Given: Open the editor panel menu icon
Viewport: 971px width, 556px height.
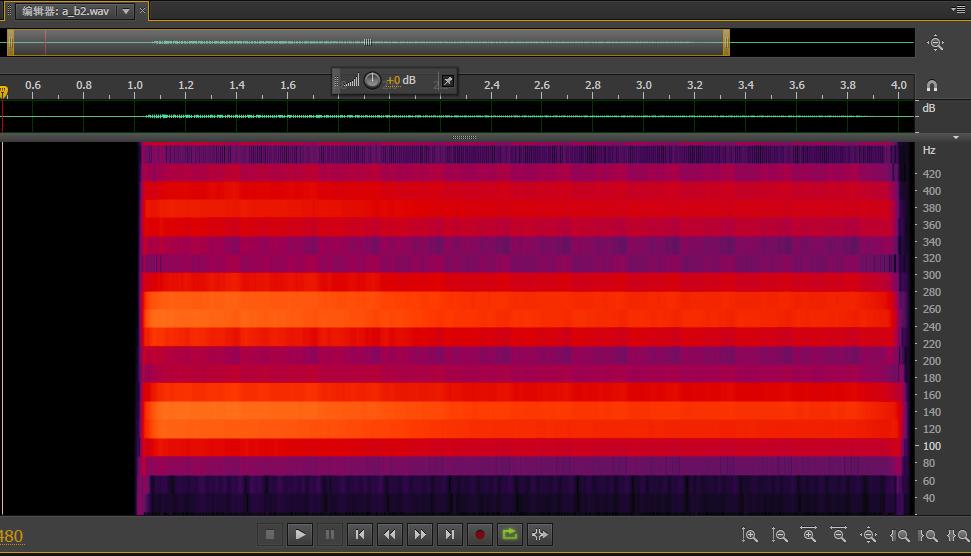Looking at the screenshot, I should [957, 9].
